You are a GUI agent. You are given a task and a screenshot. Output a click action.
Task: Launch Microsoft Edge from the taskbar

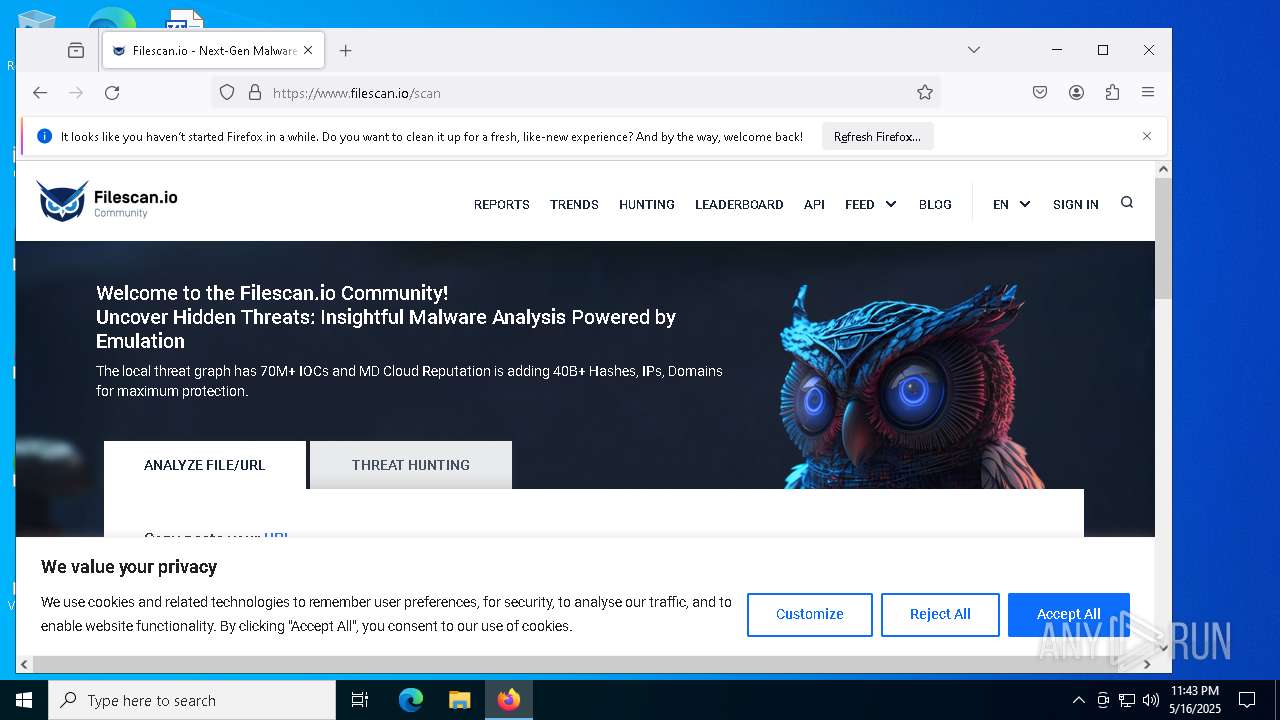click(x=411, y=700)
